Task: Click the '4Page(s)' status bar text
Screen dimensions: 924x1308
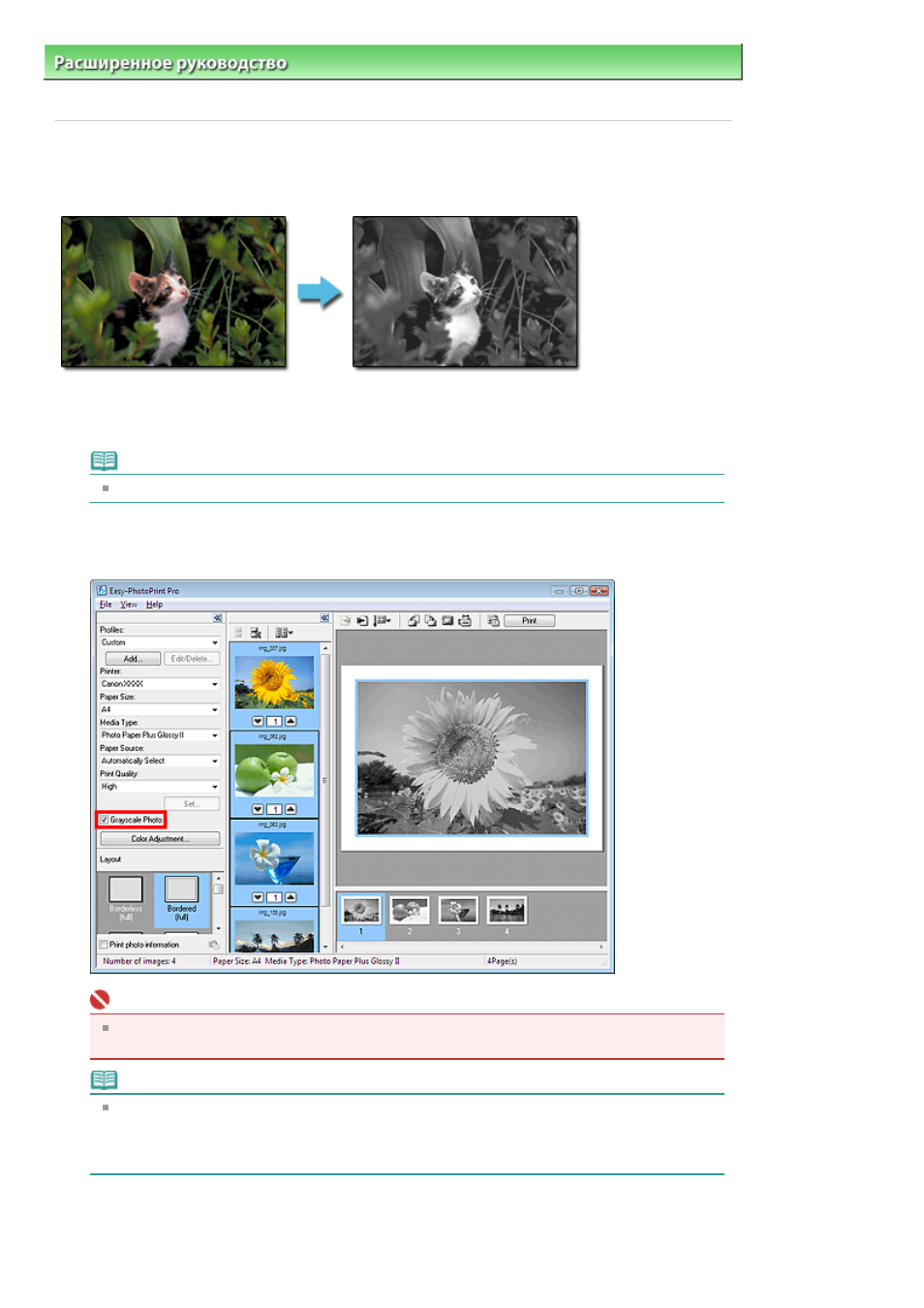Action: coord(502,961)
